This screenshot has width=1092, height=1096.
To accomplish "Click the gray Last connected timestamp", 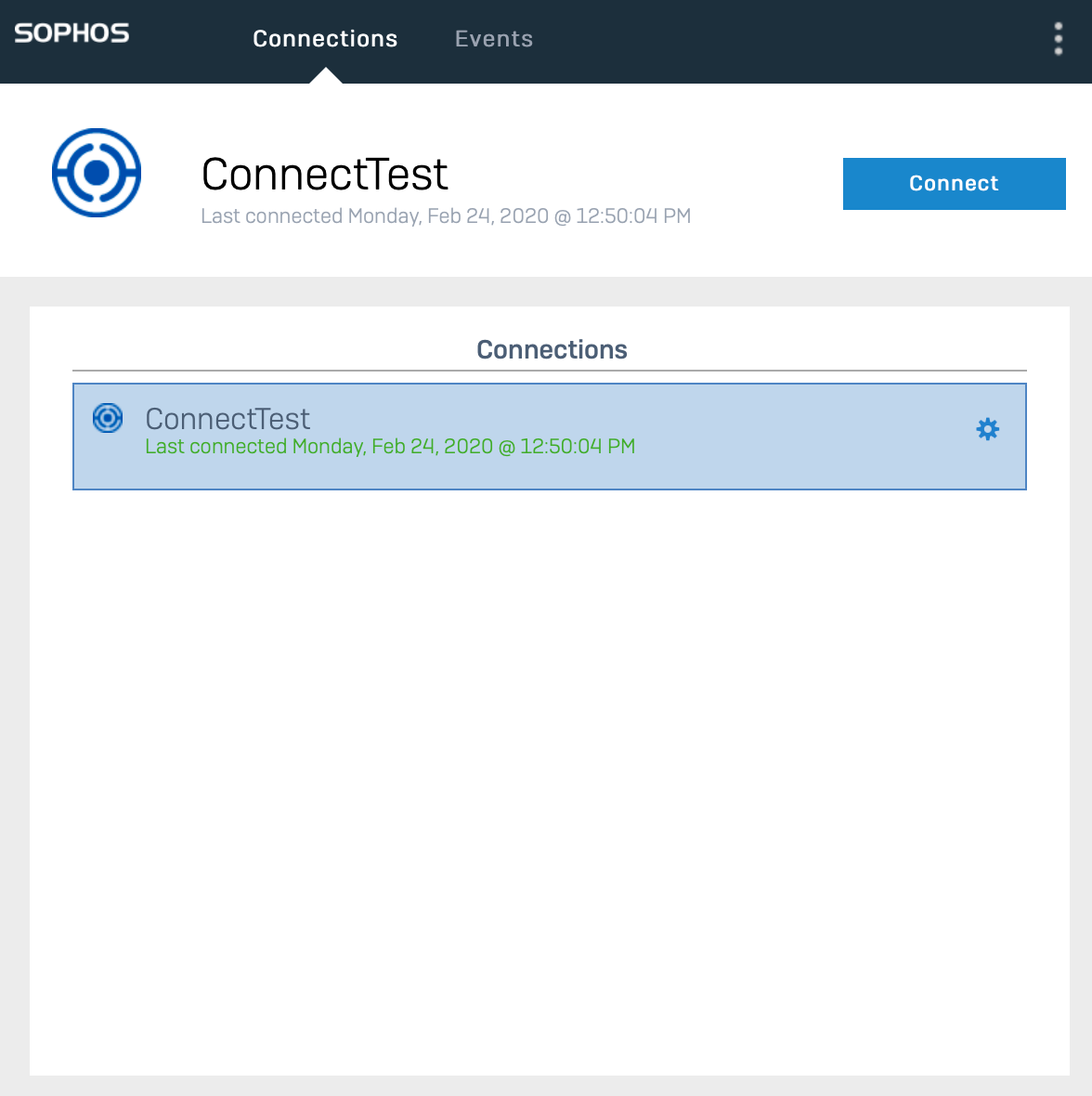I will click(x=446, y=216).
